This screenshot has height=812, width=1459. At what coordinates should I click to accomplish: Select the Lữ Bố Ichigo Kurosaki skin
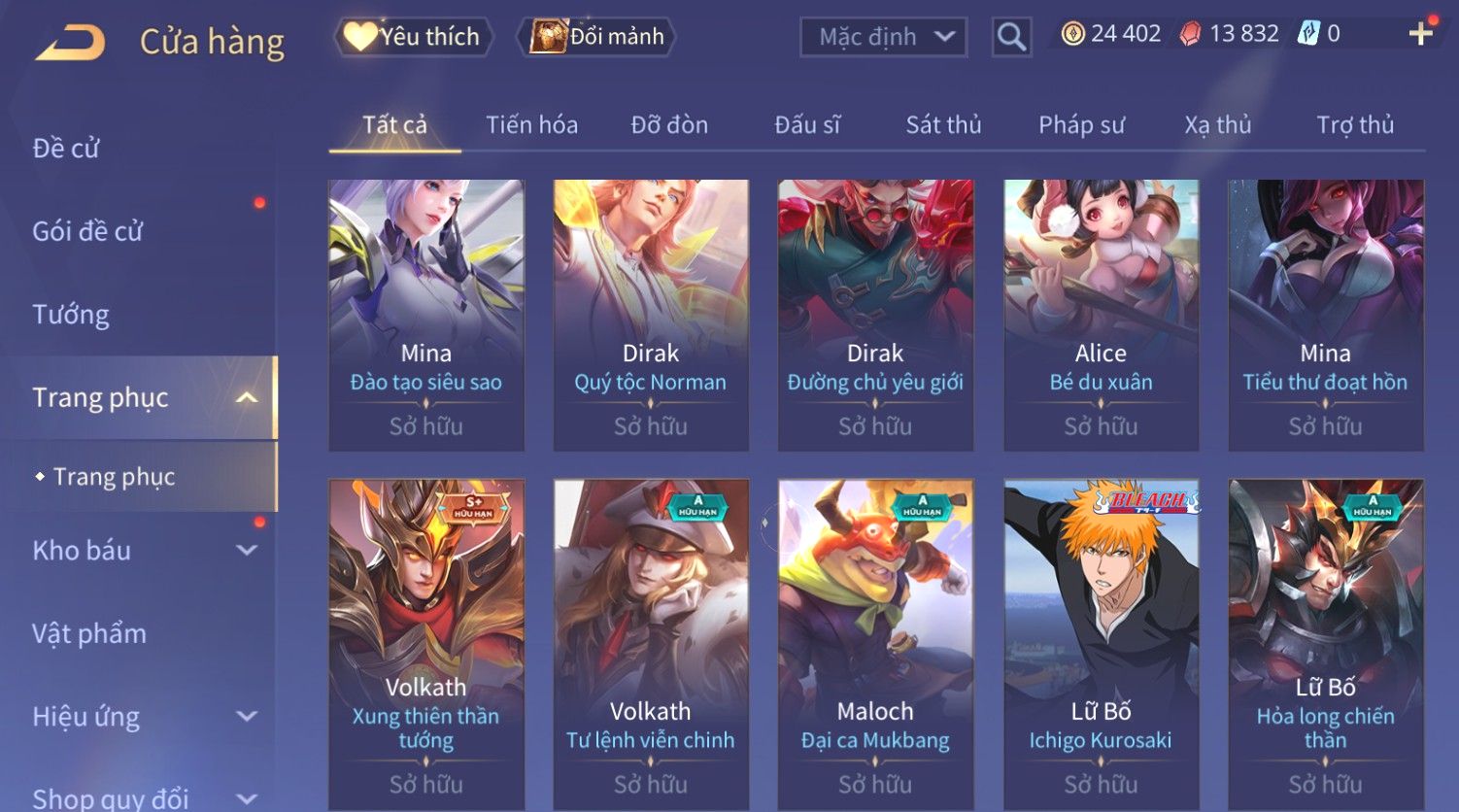click(x=1101, y=644)
